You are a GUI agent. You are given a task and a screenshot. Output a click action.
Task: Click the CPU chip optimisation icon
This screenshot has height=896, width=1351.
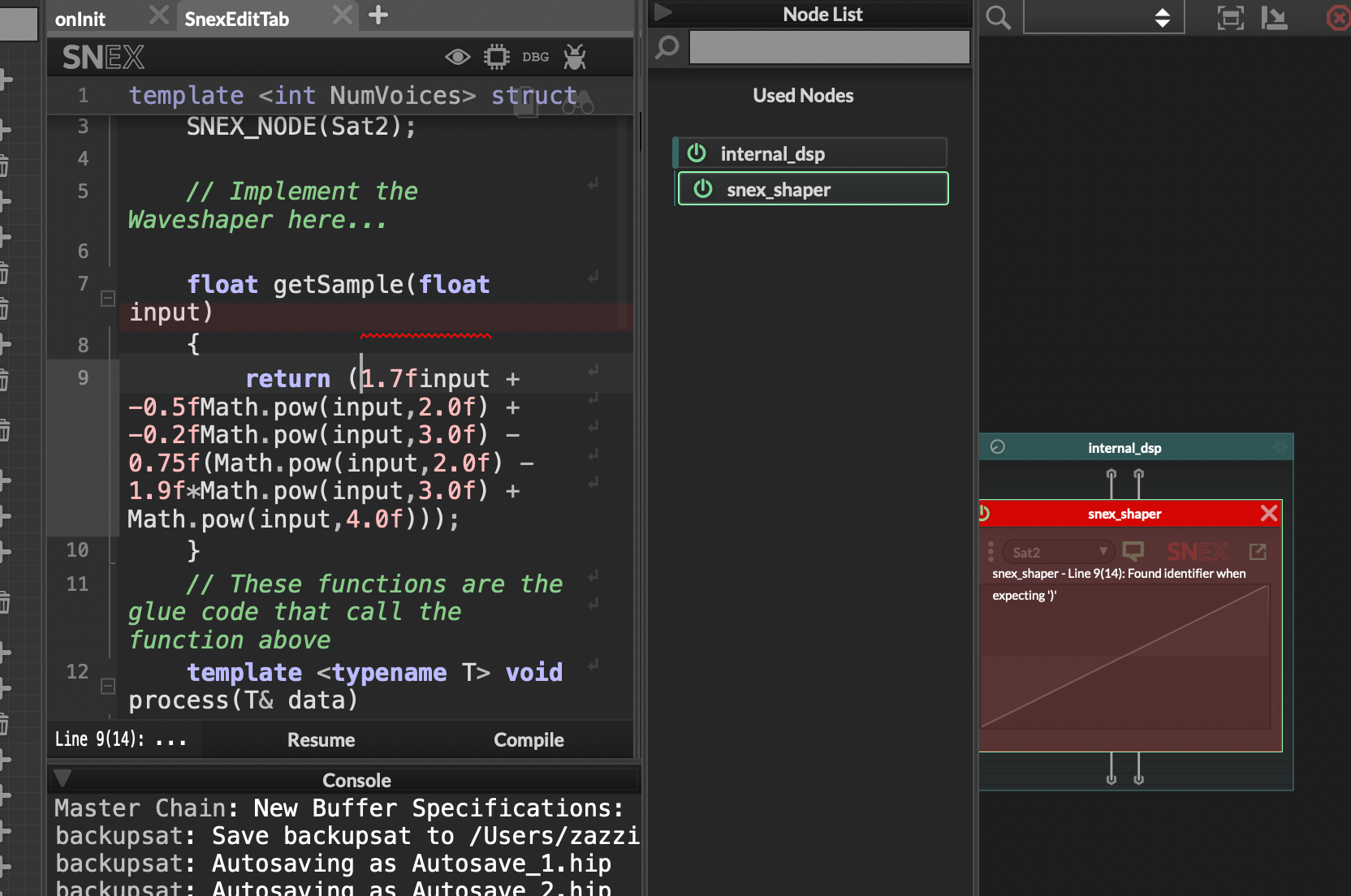coord(497,57)
